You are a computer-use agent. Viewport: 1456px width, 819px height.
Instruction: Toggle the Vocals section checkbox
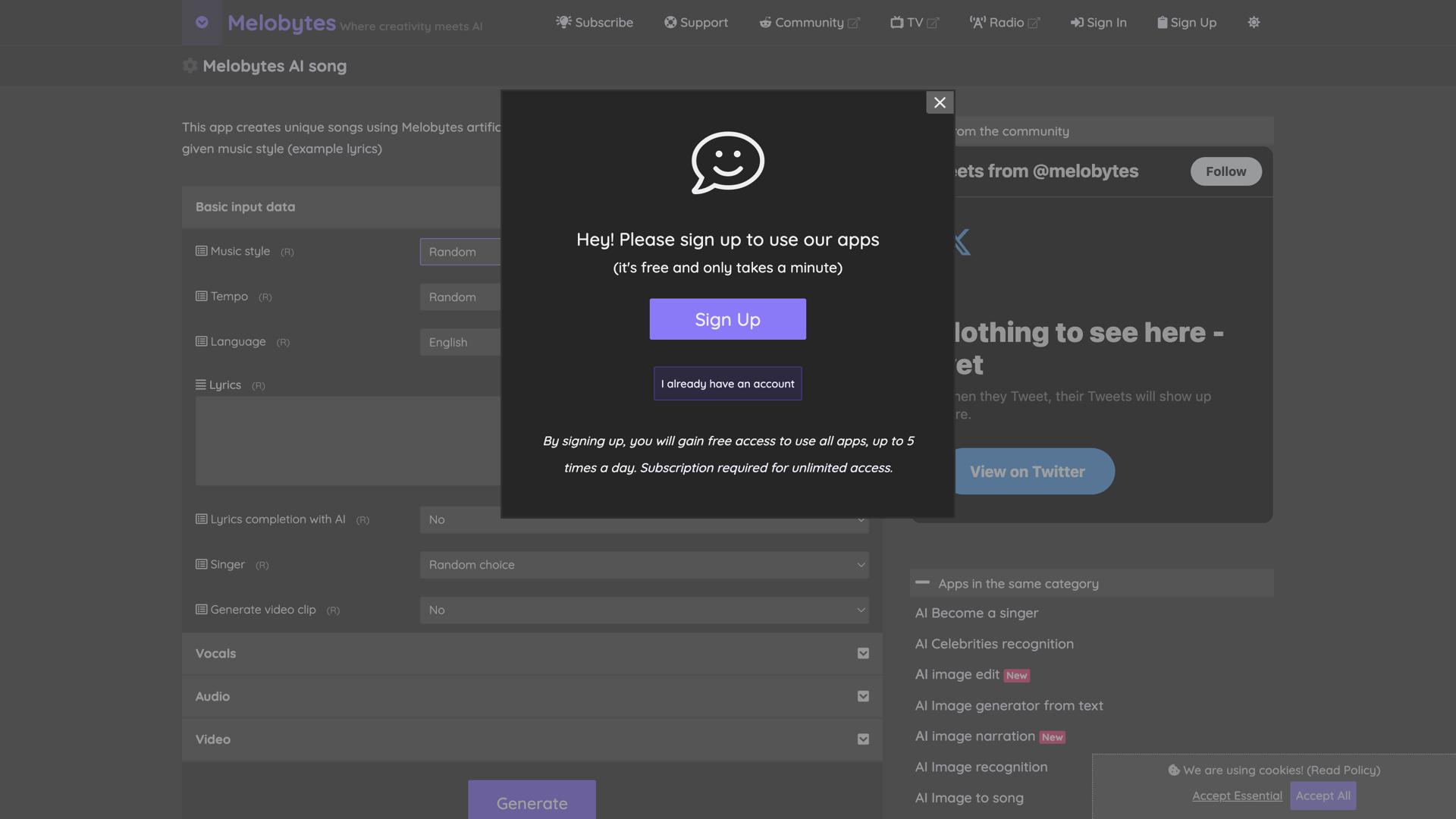pos(863,654)
